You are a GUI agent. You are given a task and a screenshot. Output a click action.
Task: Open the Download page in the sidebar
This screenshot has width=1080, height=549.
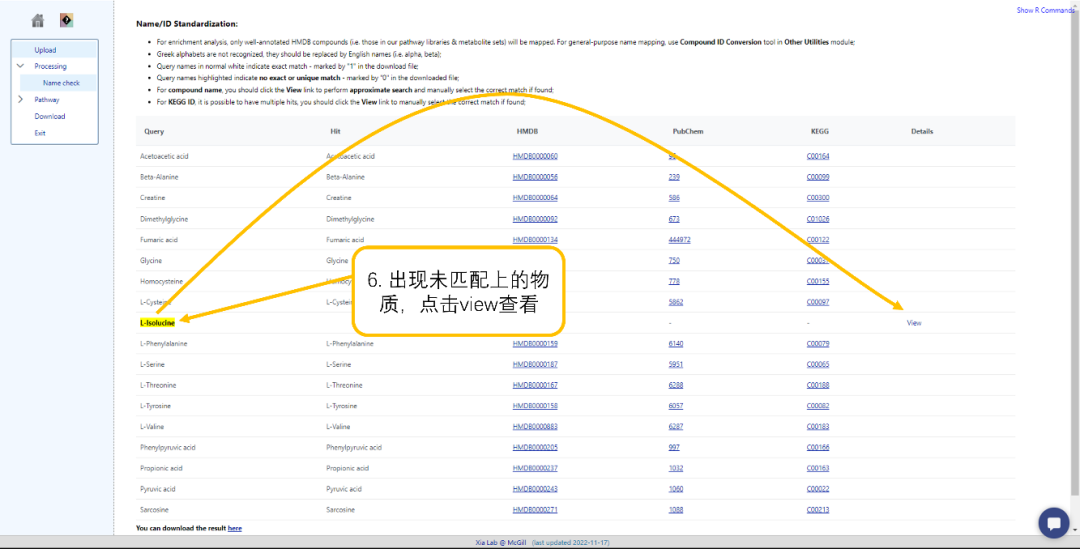tap(50, 116)
